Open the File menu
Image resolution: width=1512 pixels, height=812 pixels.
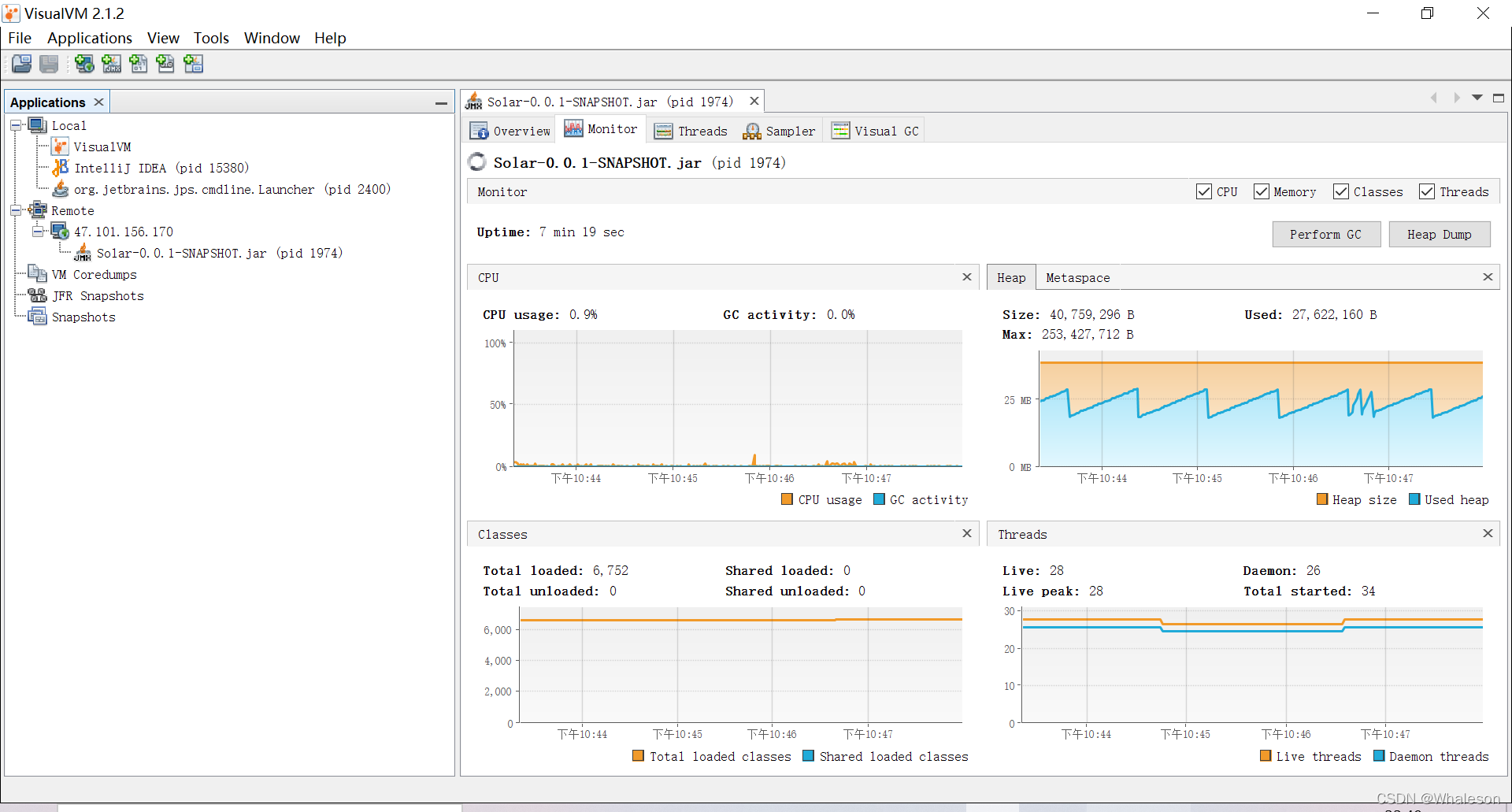(20, 38)
